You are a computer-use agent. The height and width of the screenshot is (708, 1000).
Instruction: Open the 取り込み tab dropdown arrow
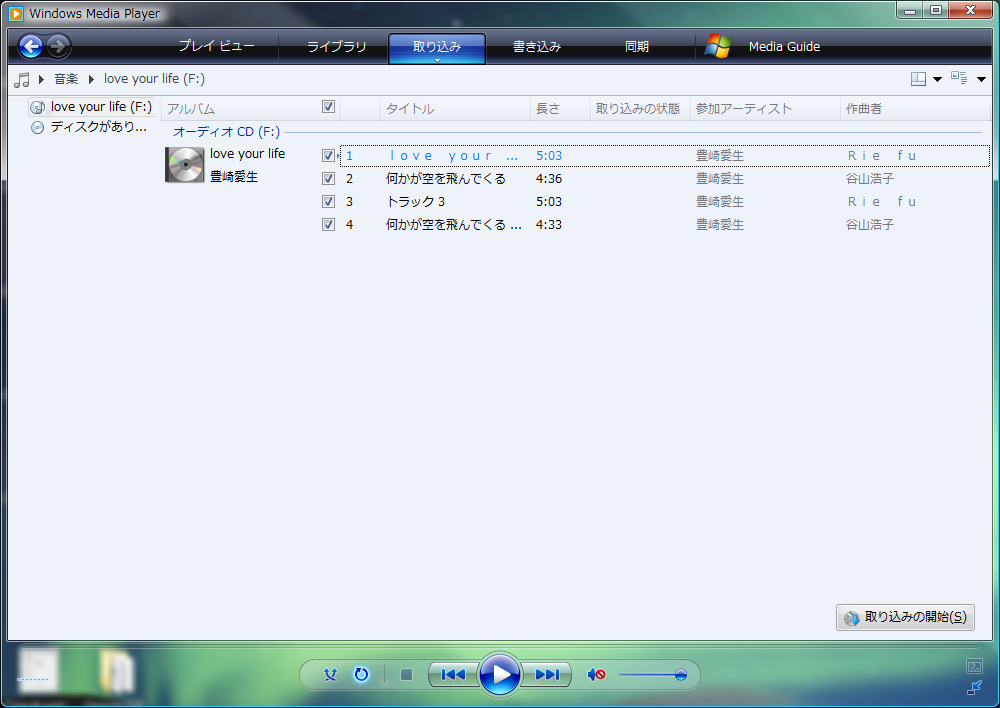[x=437, y=60]
